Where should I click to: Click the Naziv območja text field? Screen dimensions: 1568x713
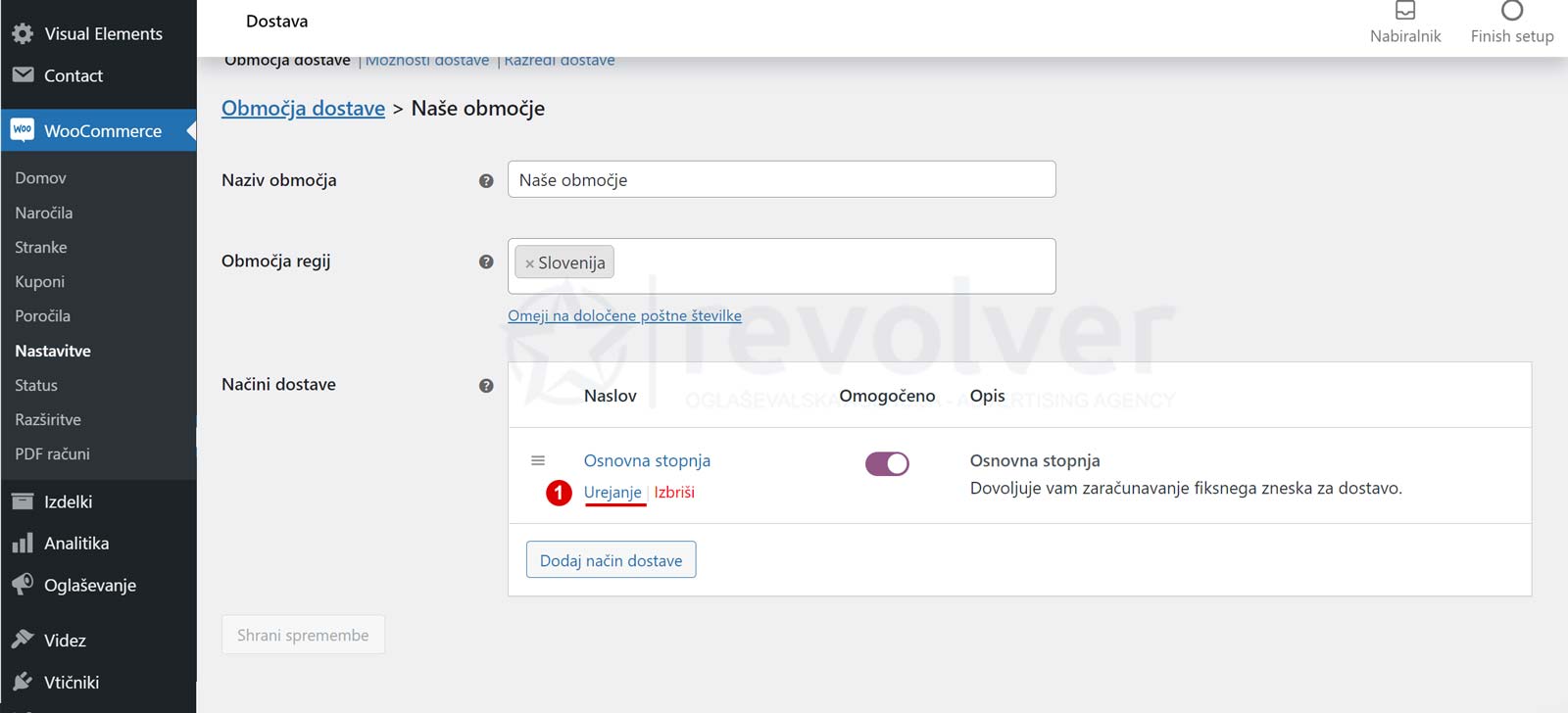[x=781, y=180]
